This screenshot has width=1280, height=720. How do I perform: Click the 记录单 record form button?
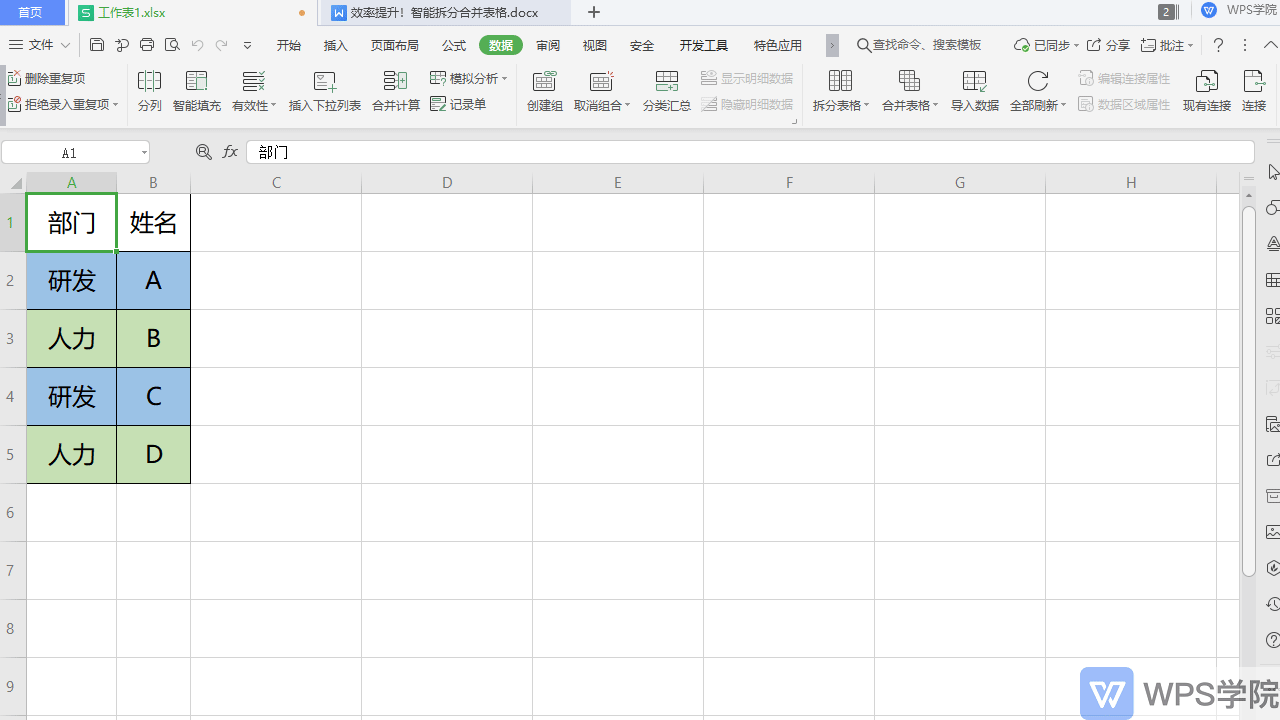pos(458,104)
